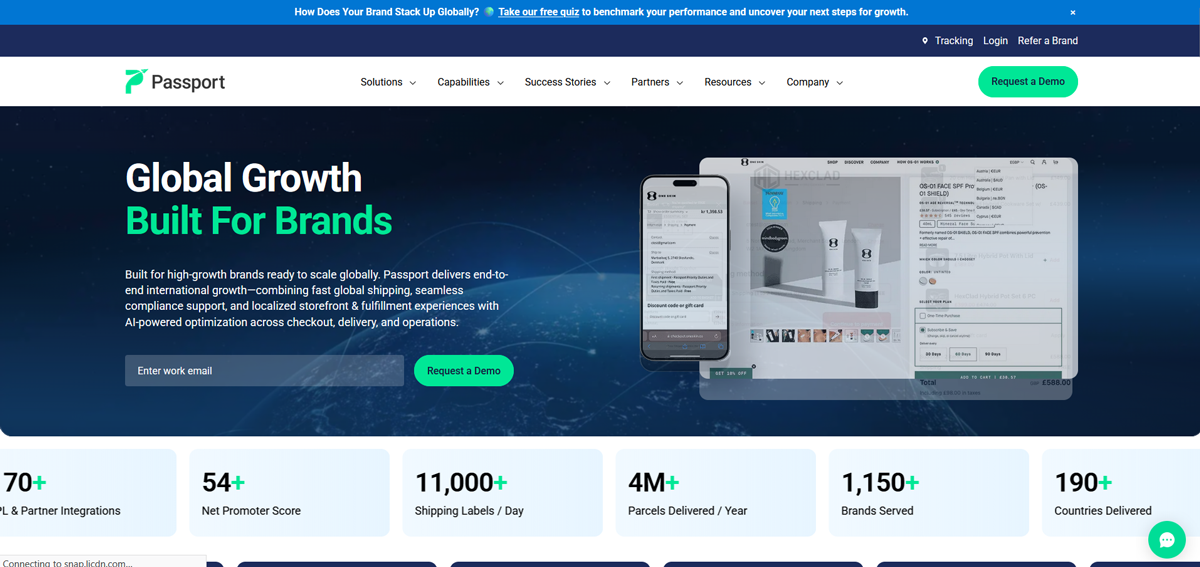The width and height of the screenshot is (1200, 567).
Task: Open the Partners menu
Action: [657, 82]
